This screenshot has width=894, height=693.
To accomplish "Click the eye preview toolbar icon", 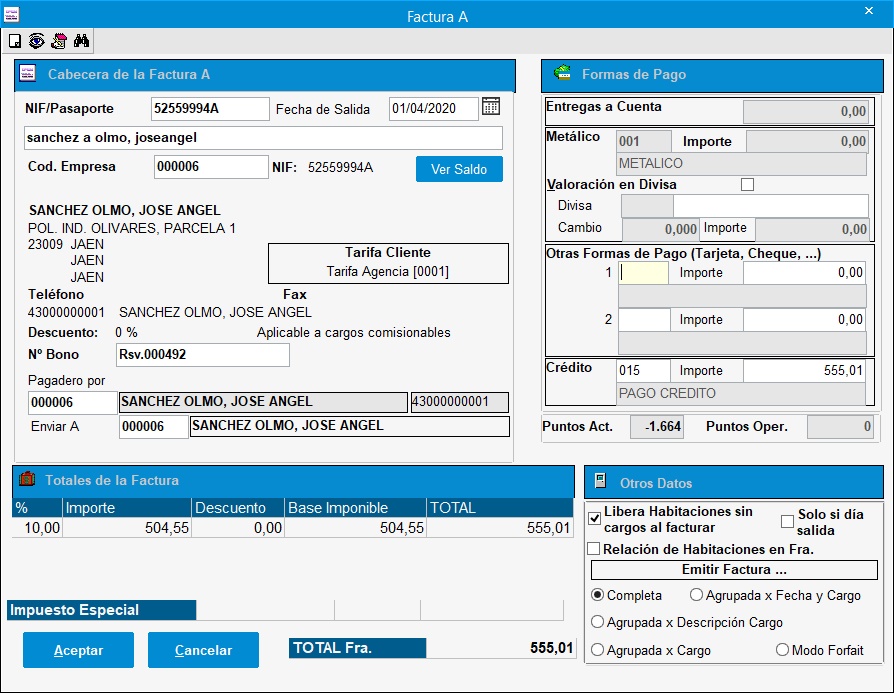I will click(36, 41).
